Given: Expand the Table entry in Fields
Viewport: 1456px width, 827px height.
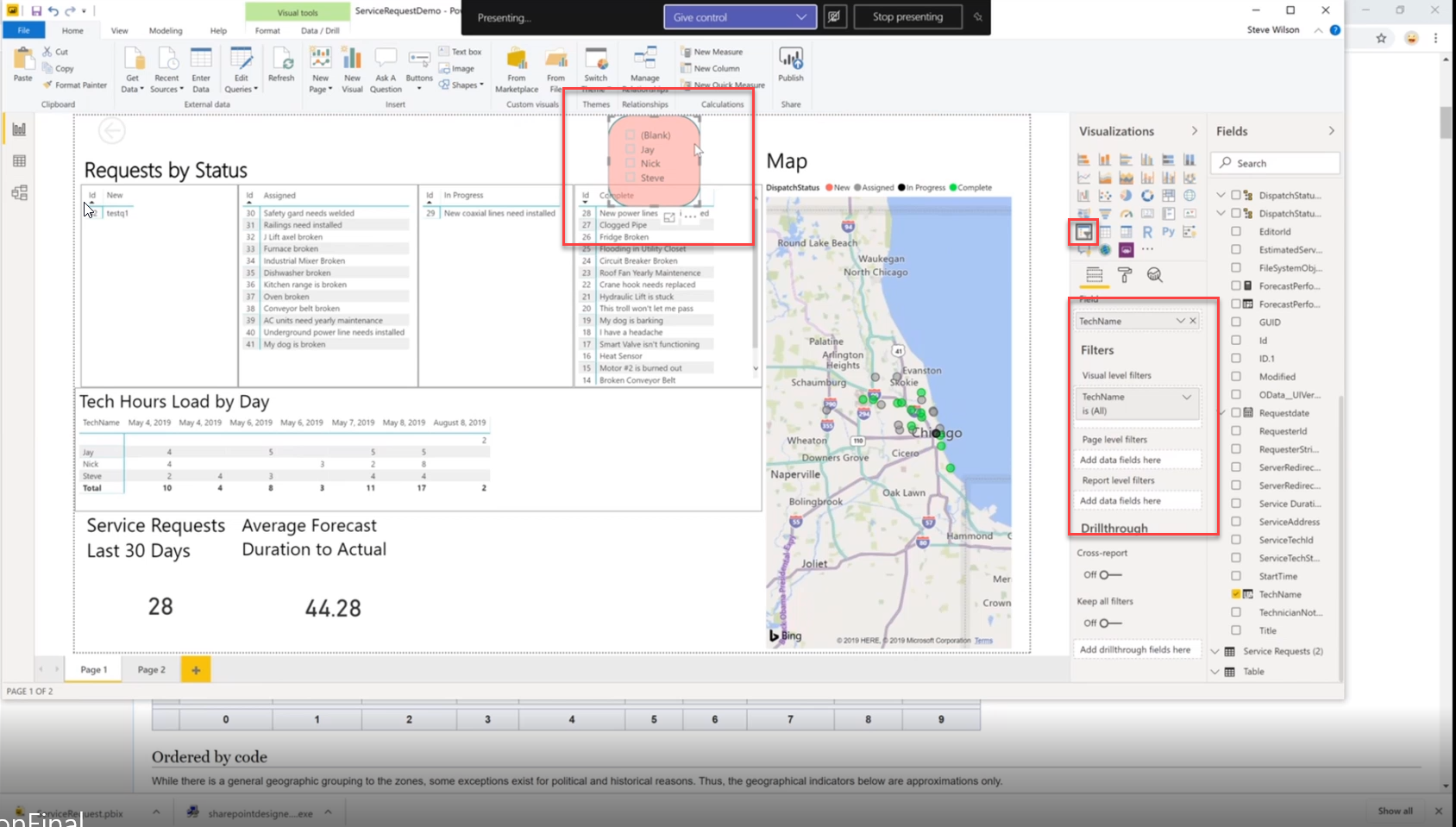Looking at the screenshot, I should (1214, 671).
